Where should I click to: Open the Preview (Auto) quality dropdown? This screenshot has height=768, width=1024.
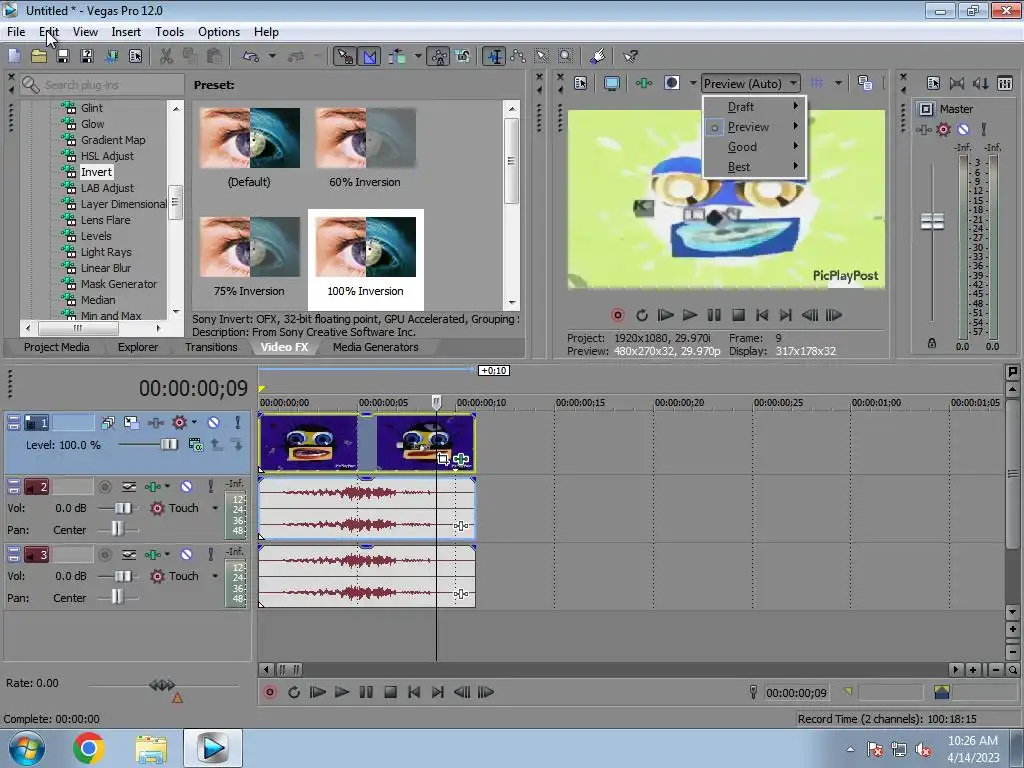[750, 84]
